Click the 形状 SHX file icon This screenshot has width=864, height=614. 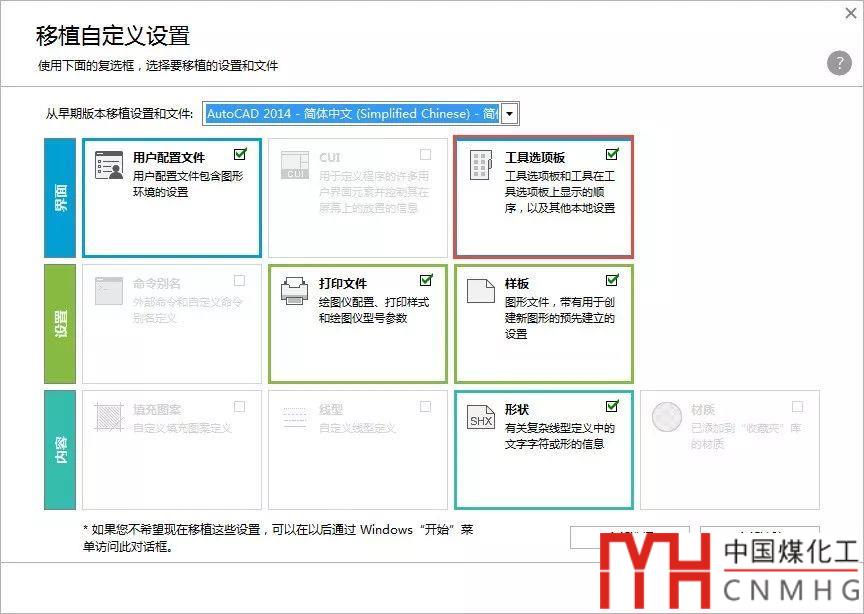tap(481, 417)
